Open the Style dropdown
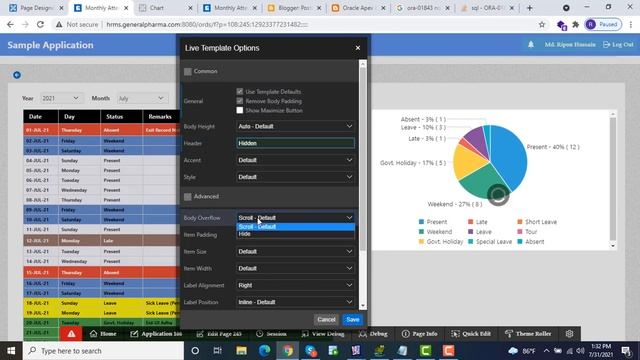 click(x=295, y=177)
